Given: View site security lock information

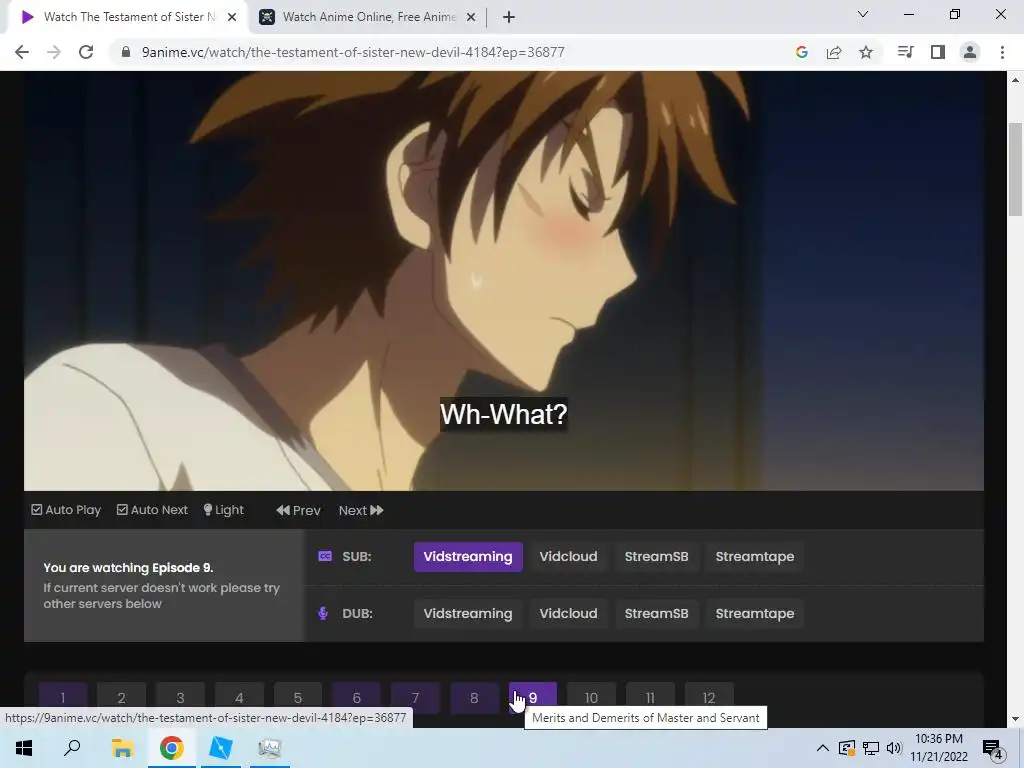Looking at the screenshot, I should (x=126, y=52).
